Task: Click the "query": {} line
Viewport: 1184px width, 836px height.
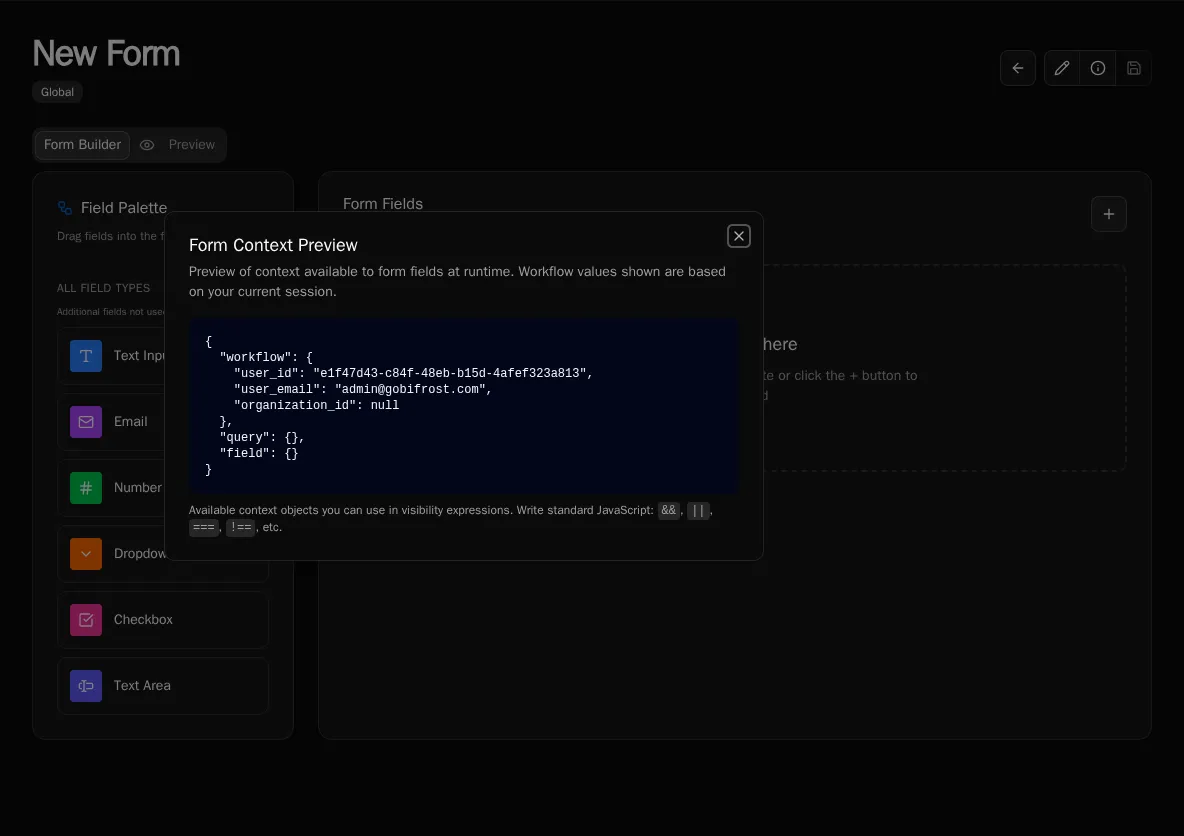Action: pos(261,437)
